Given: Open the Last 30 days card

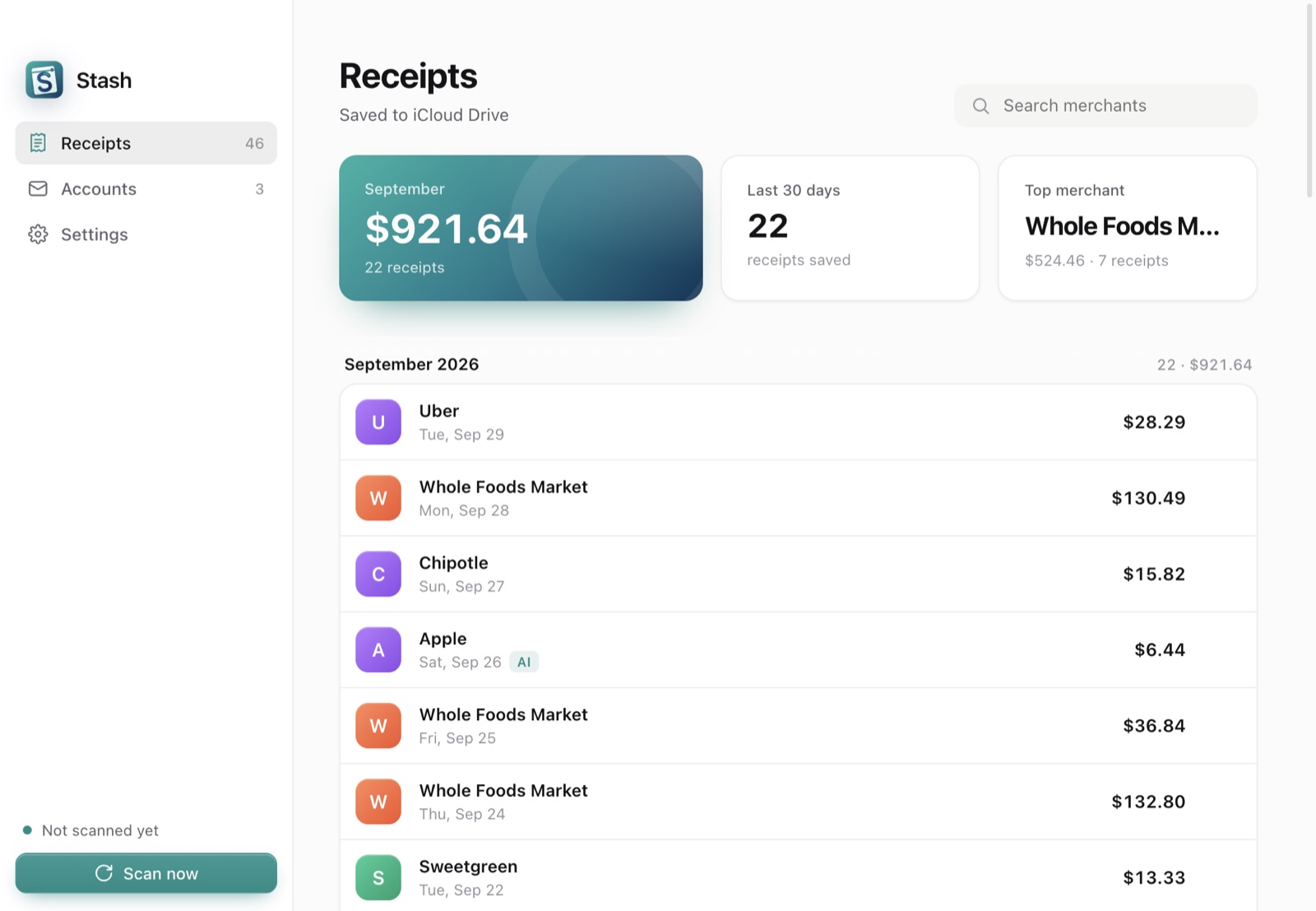Looking at the screenshot, I should (850, 228).
